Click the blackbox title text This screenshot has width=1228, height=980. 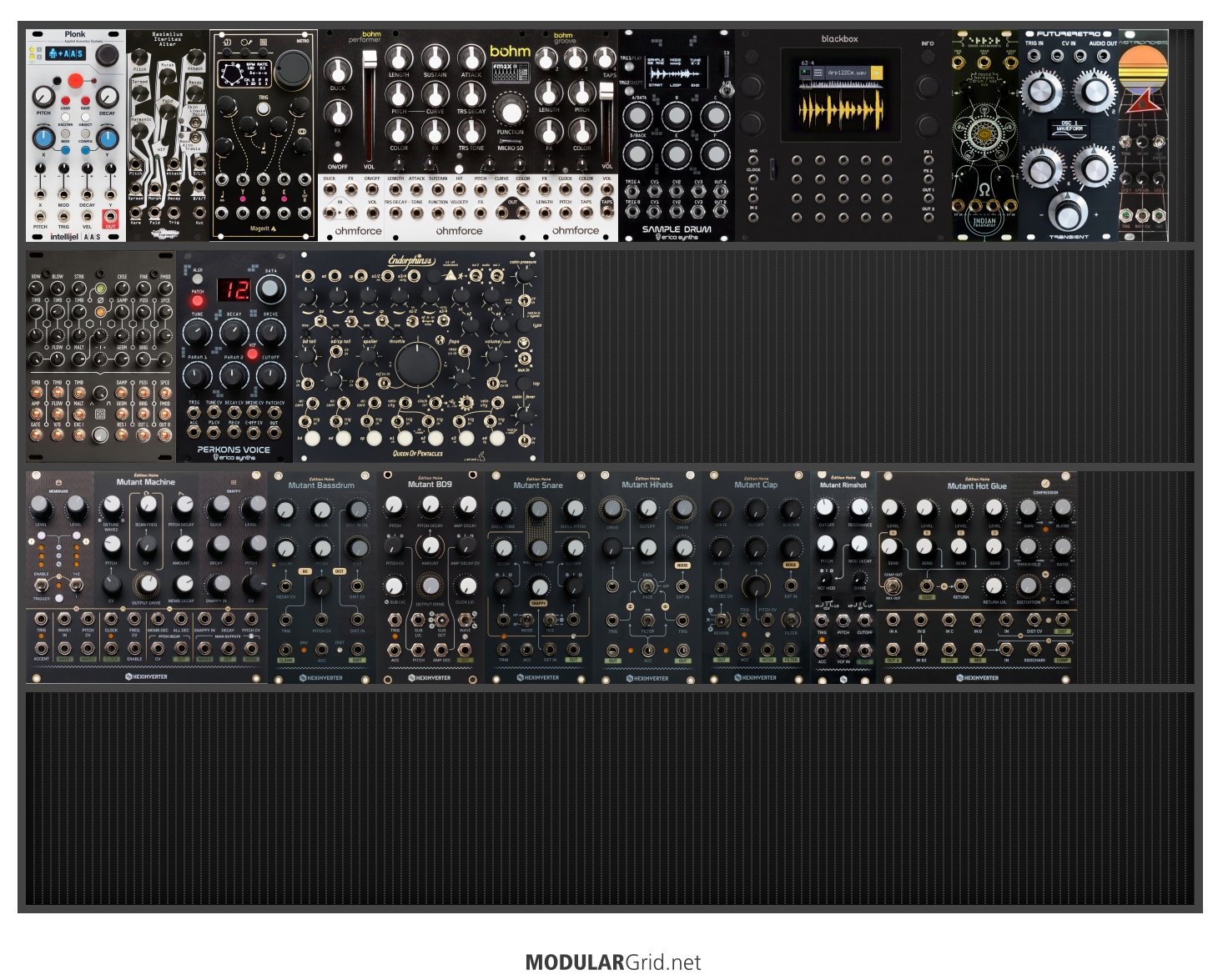pyautogui.click(x=839, y=39)
